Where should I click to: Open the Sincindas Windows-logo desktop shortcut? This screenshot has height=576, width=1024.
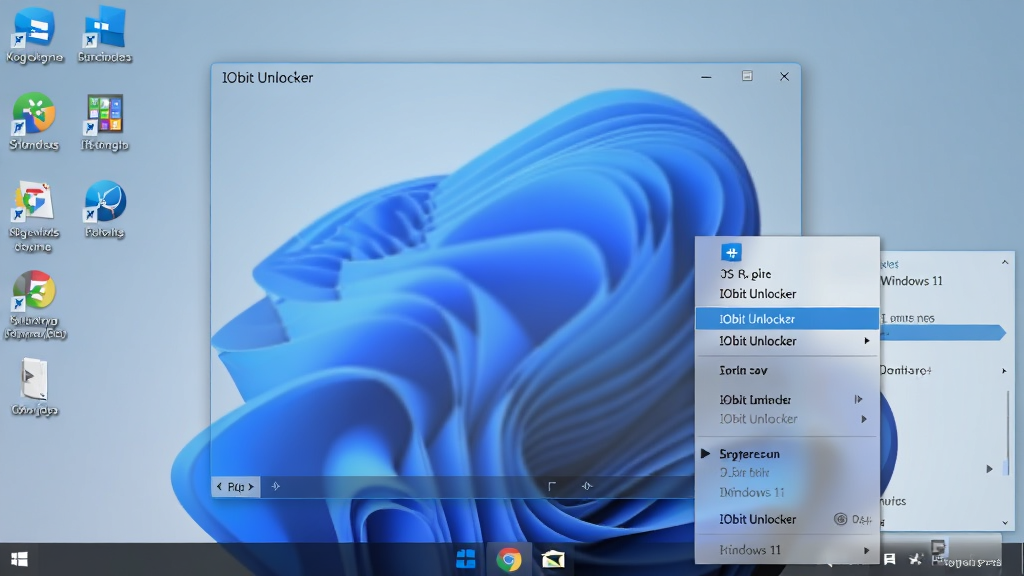(x=104, y=35)
